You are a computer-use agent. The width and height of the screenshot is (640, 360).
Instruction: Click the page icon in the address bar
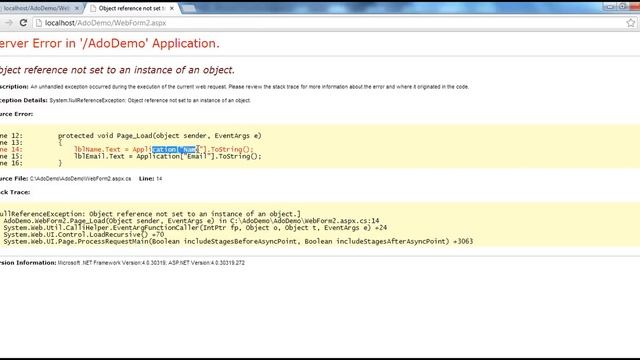click(39, 23)
